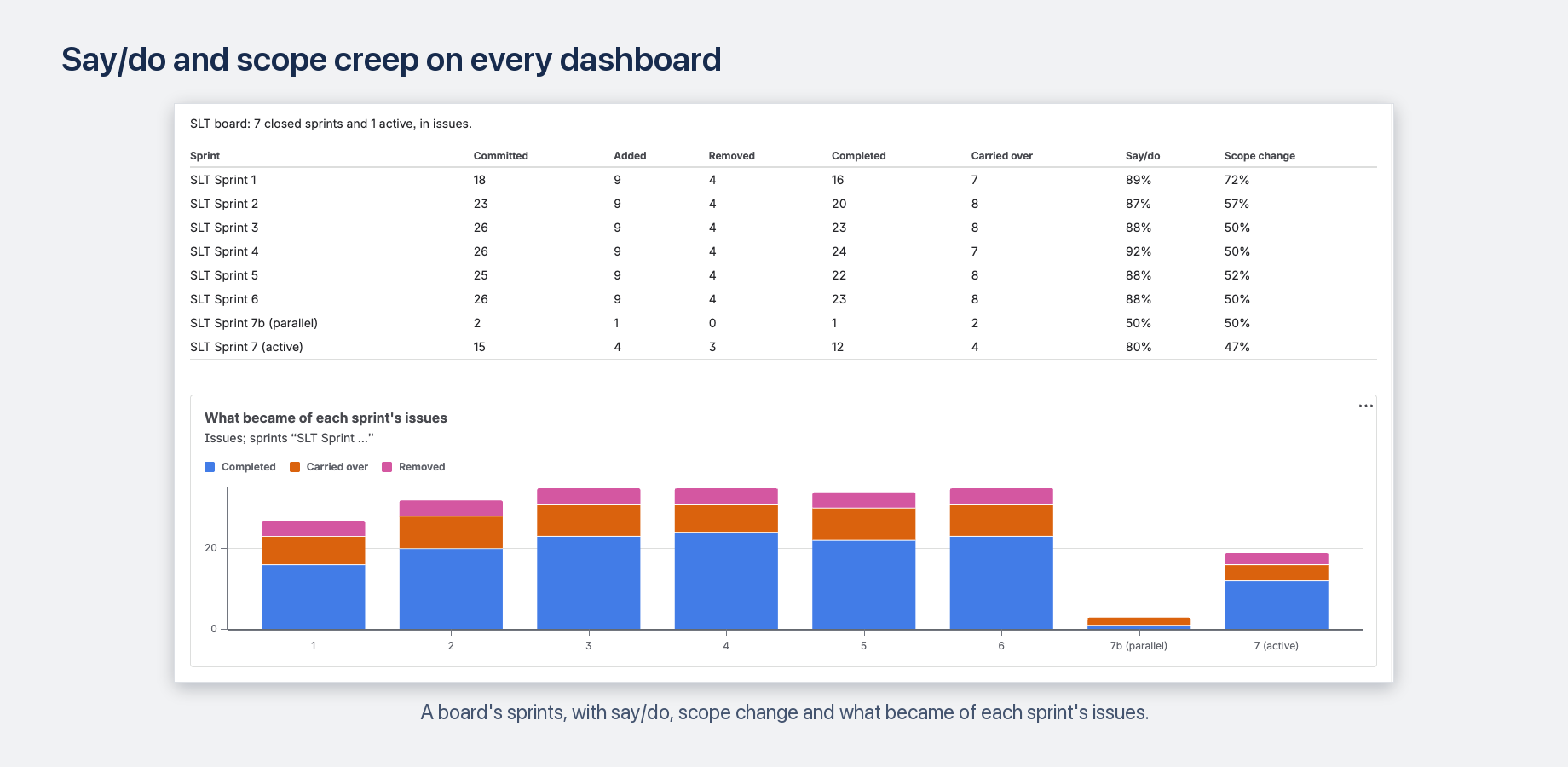Select the 7 (active) axis label
This screenshot has width=1568, height=767.
1277,646
